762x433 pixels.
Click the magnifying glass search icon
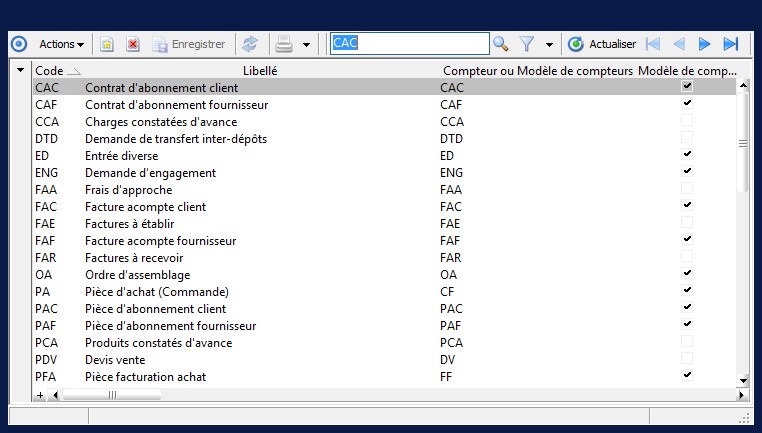click(501, 44)
